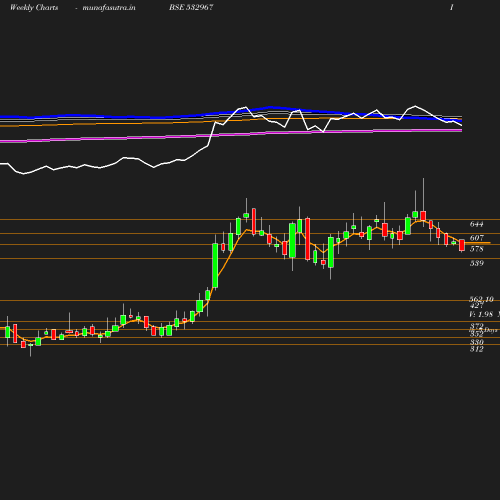Click the "427" price level label

click(x=477, y=305)
